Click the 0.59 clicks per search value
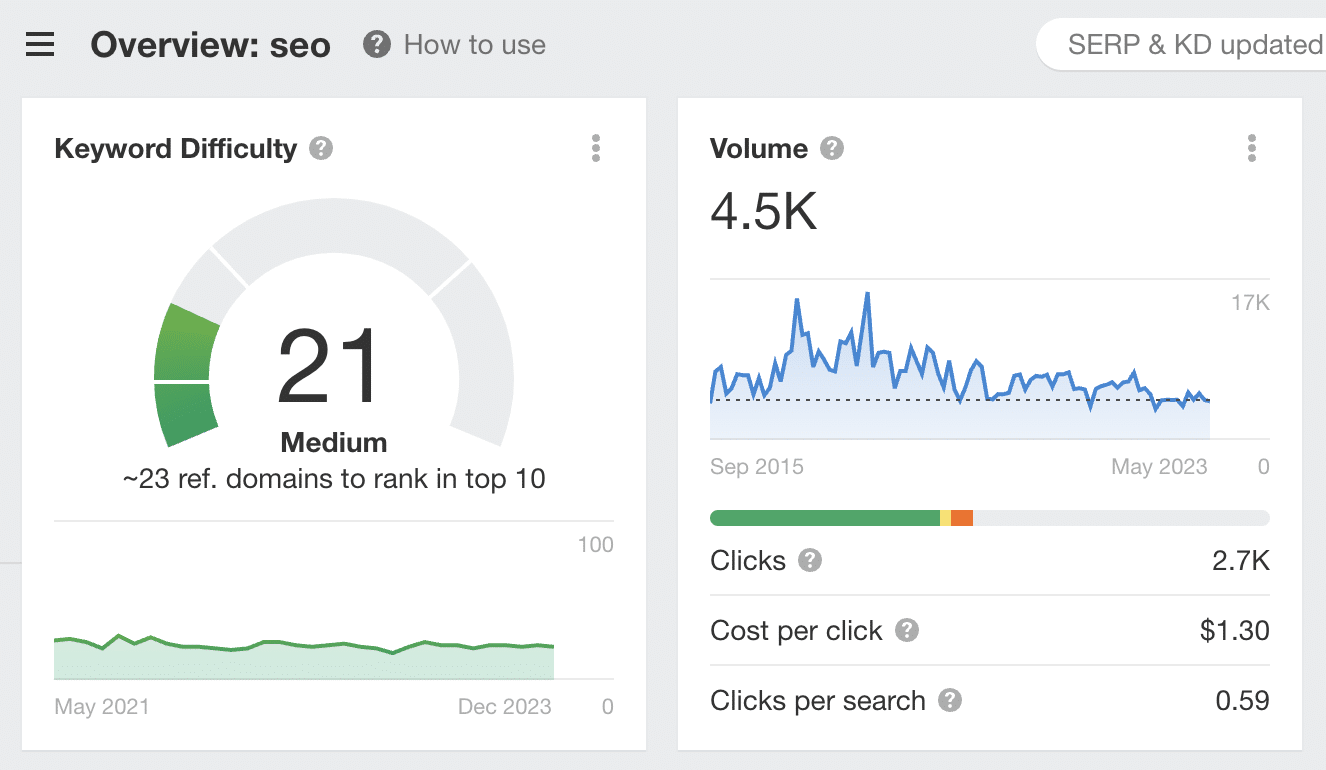This screenshot has height=770, width=1326. coord(1243,701)
